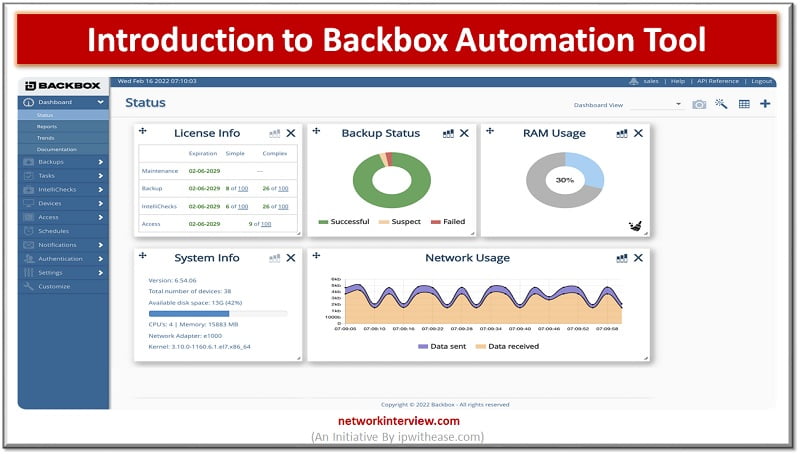Expand the Tasks section arrow
Screen dimensions: 800x455
tap(101, 175)
